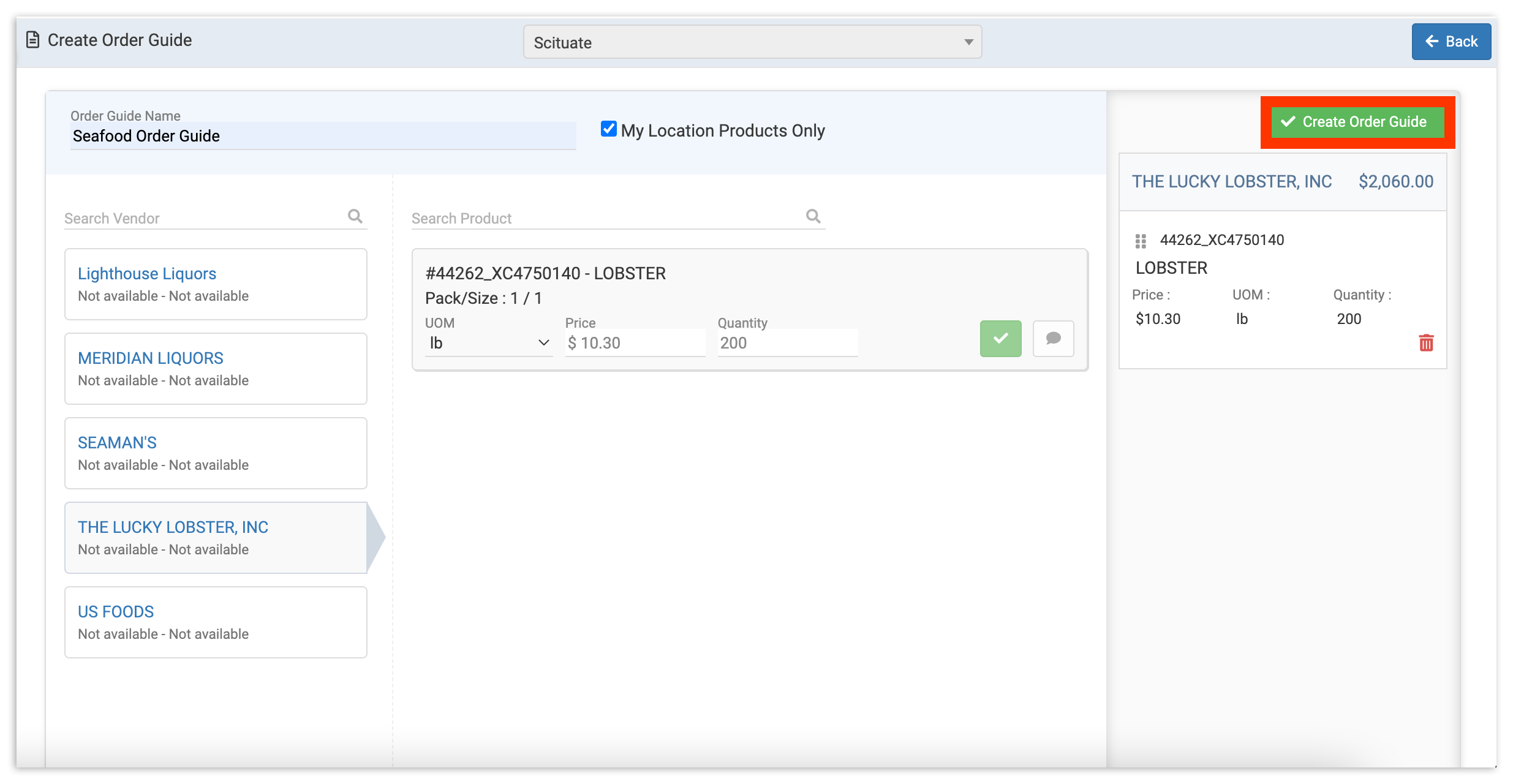Click the magnifier icon in Search Product field

point(813,216)
